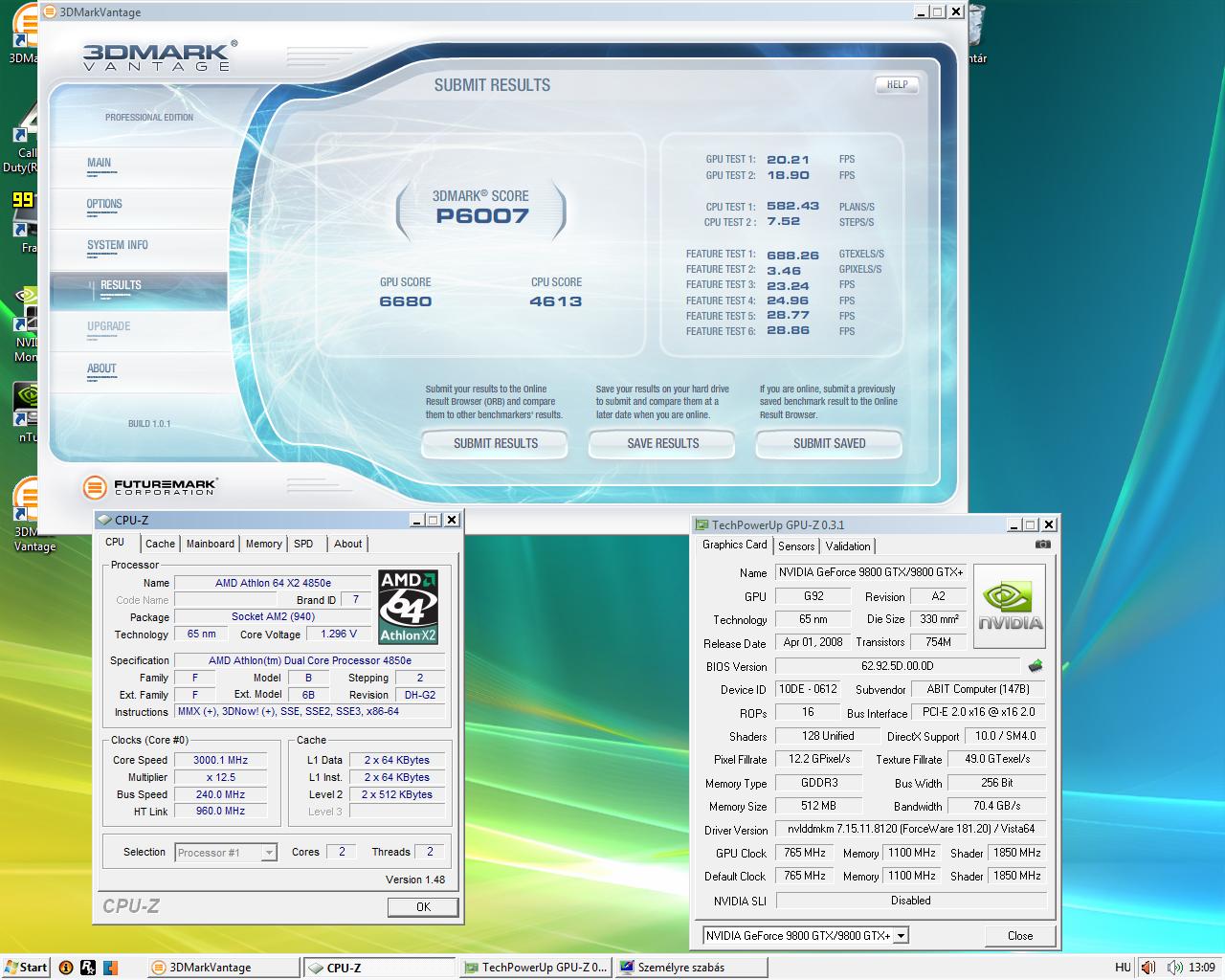Open the Windows Start menu
This screenshot has height=980, width=1225.
26,968
